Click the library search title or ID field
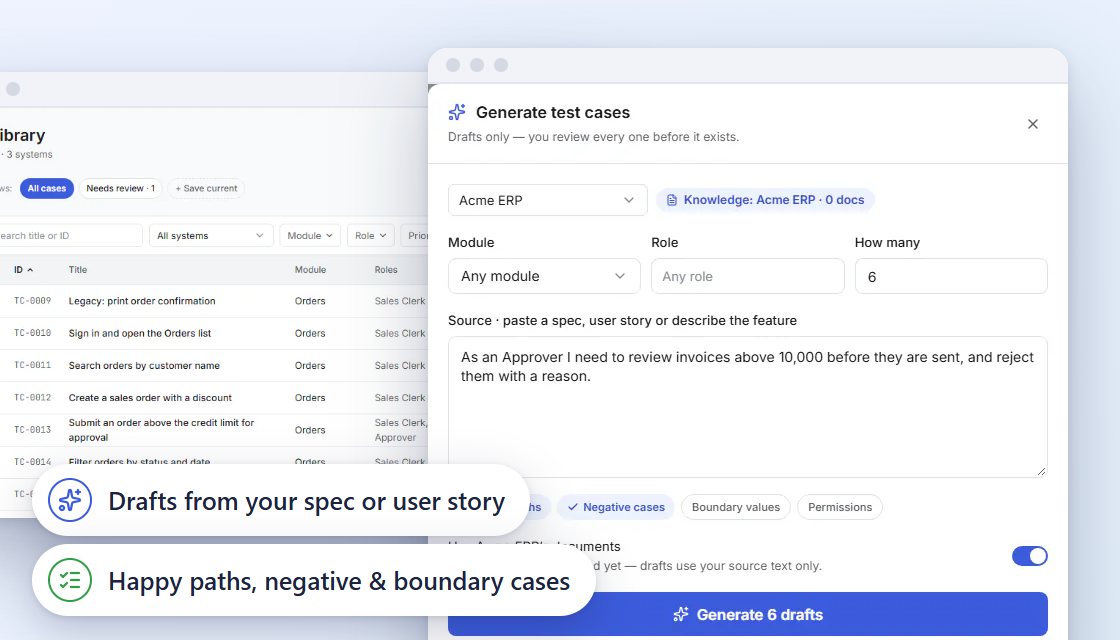 (x=70, y=236)
